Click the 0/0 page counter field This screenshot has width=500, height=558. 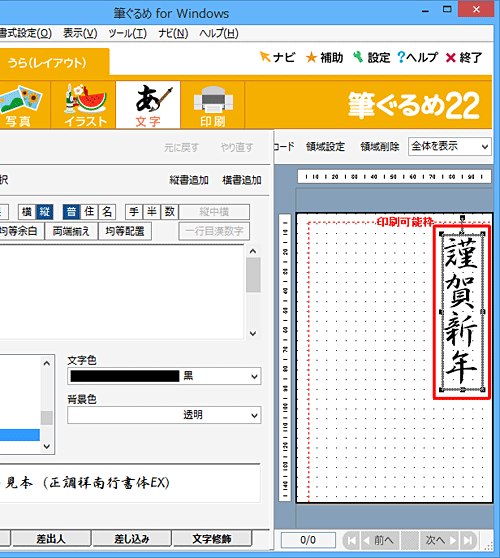(x=308, y=540)
